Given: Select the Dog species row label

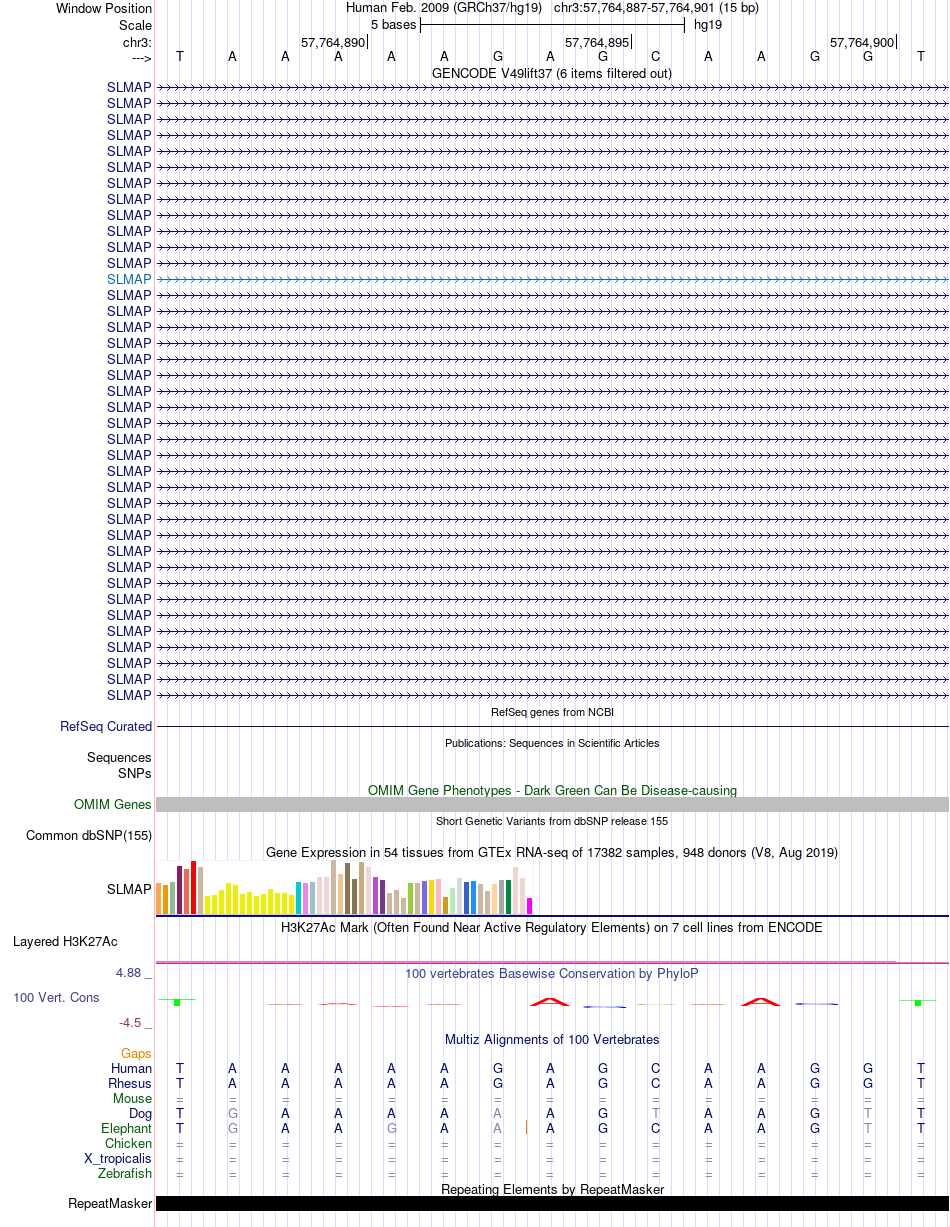Looking at the screenshot, I should (140, 1114).
